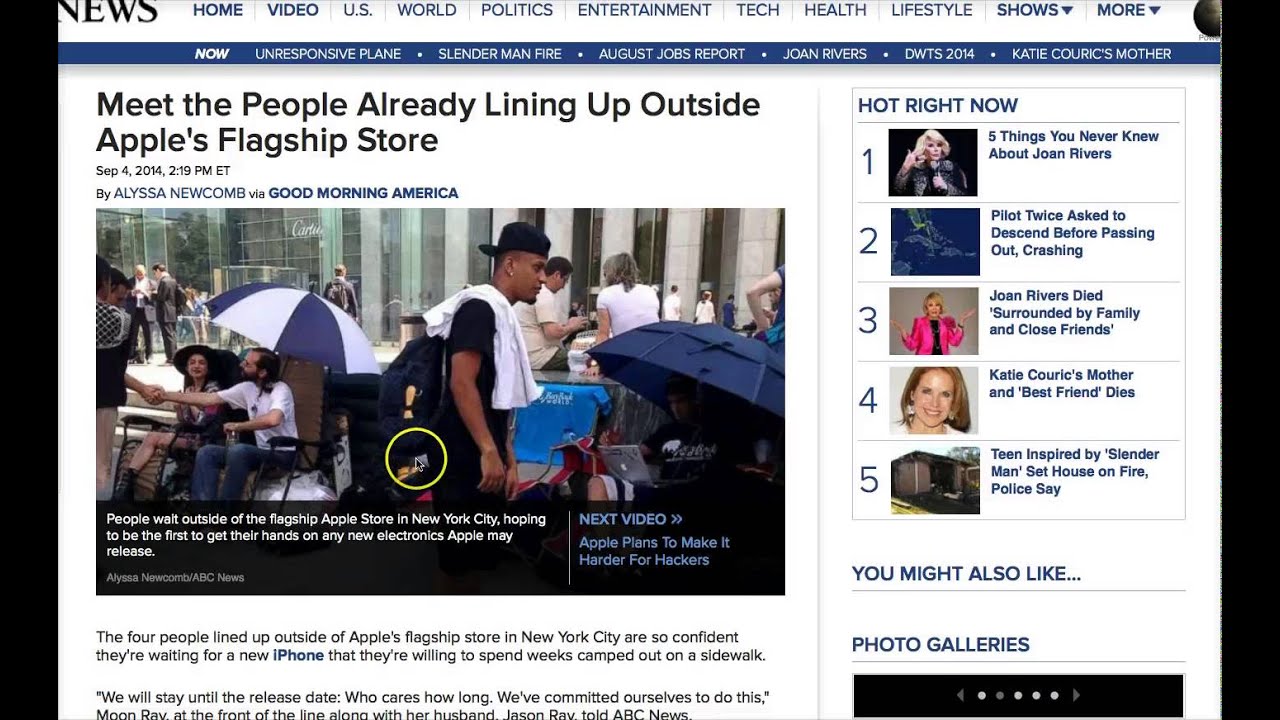Select third photo gallery pagination dot
1280x720 pixels.
point(1018,695)
